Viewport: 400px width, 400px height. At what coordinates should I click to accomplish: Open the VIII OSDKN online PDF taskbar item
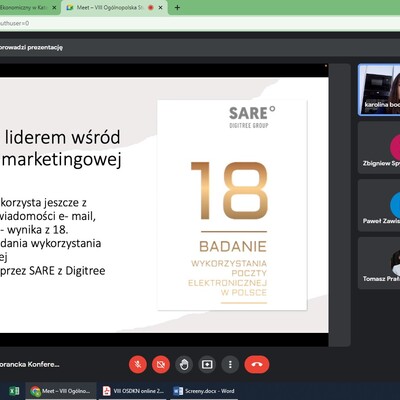point(134,391)
